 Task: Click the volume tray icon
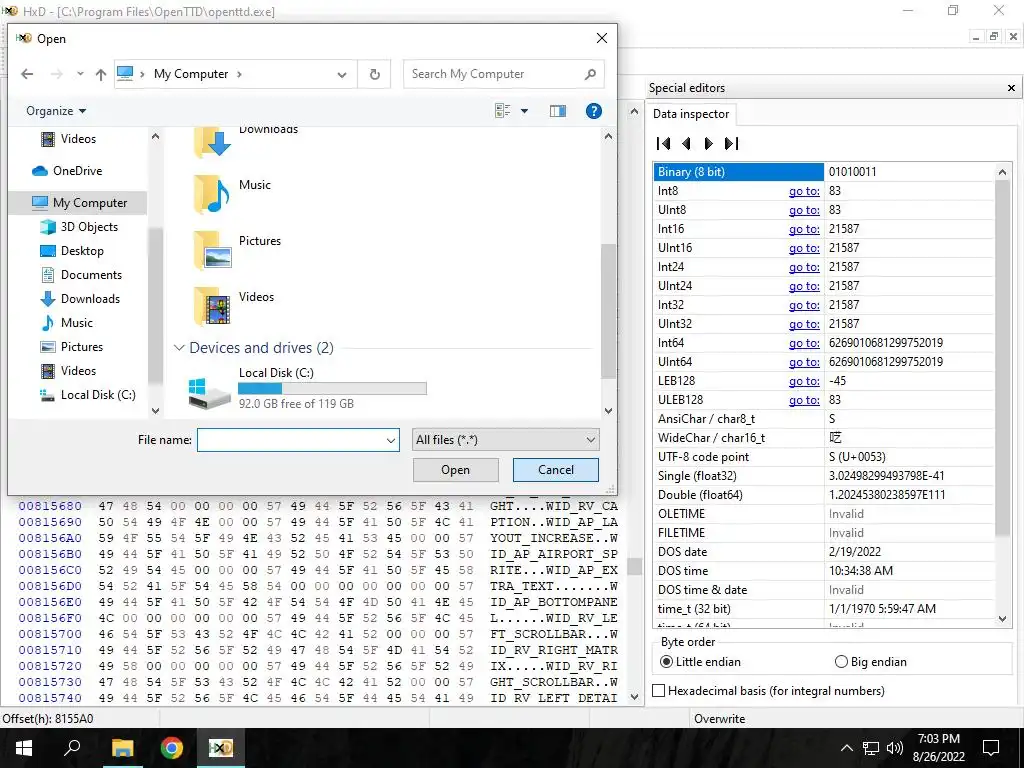click(895, 748)
